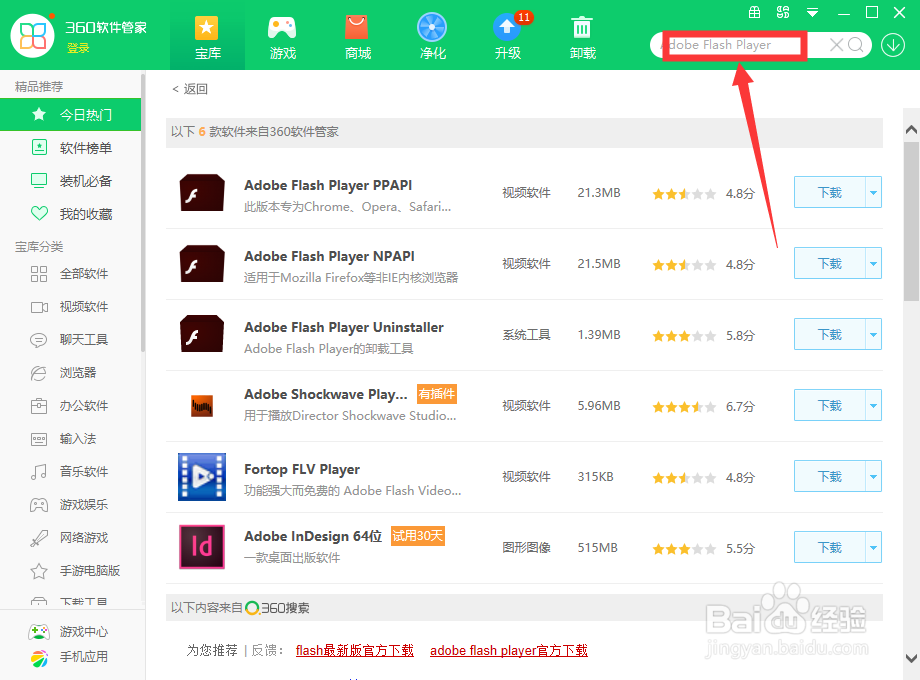920x680 pixels.
Task: Select 游戏娱乐 category
Action: tap(70, 504)
